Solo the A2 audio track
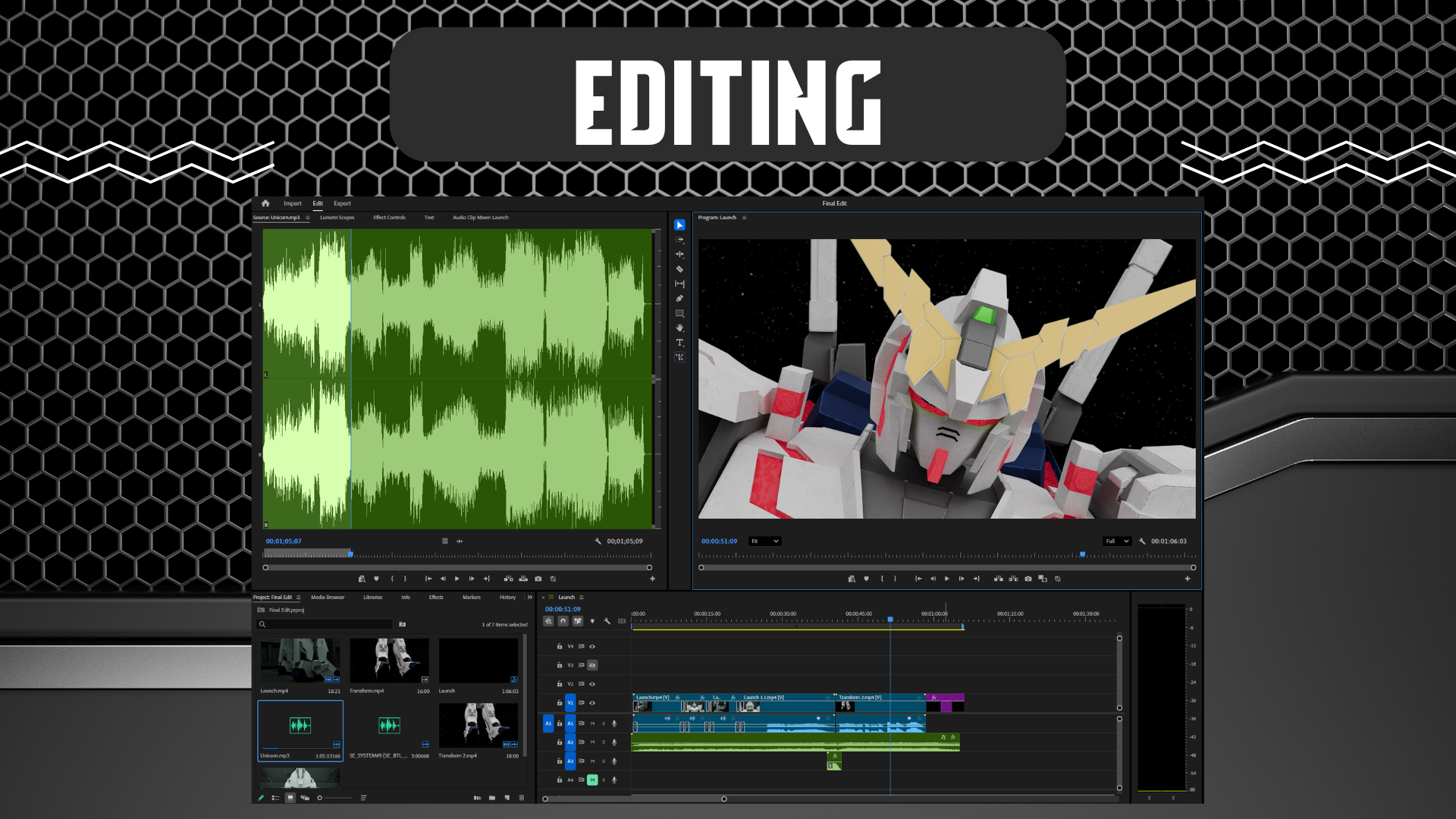Image resolution: width=1456 pixels, height=819 pixels. coord(604,742)
